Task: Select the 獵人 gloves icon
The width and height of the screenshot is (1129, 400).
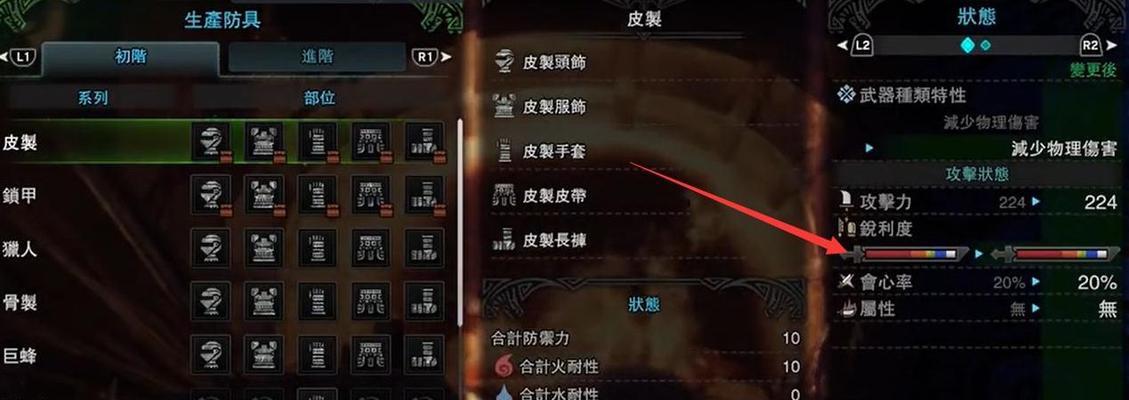Action: pos(318,249)
